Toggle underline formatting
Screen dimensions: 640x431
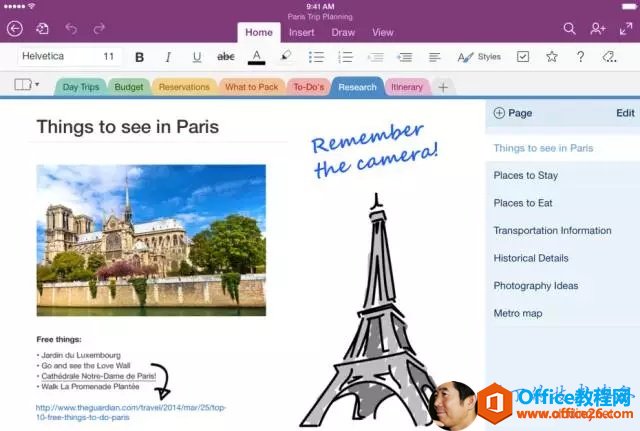coord(197,57)
